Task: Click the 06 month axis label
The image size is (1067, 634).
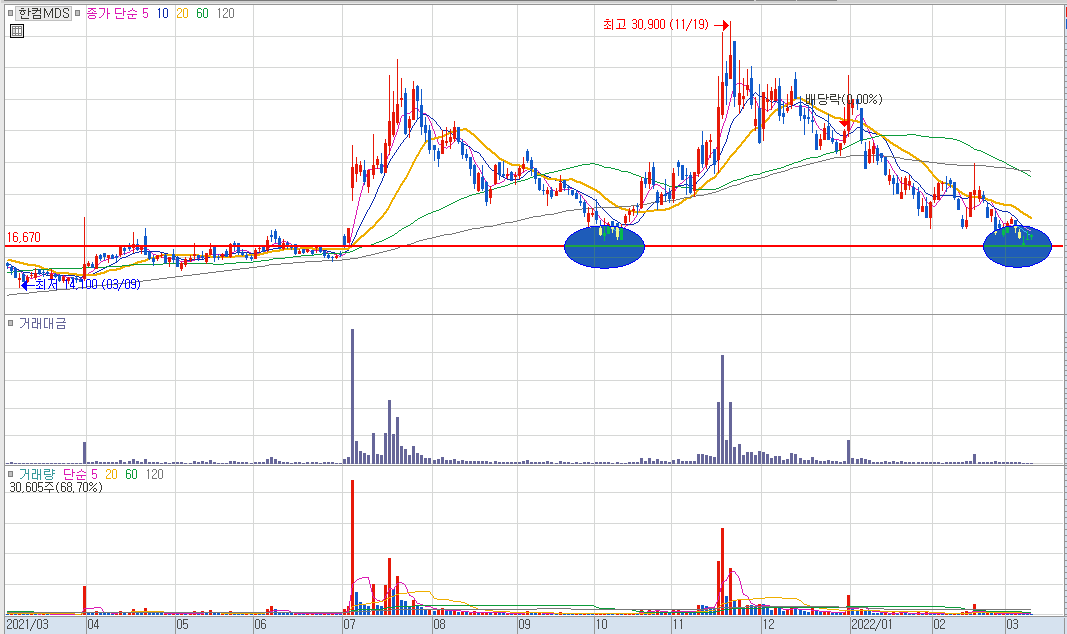Action: click(x=260, y=624)
